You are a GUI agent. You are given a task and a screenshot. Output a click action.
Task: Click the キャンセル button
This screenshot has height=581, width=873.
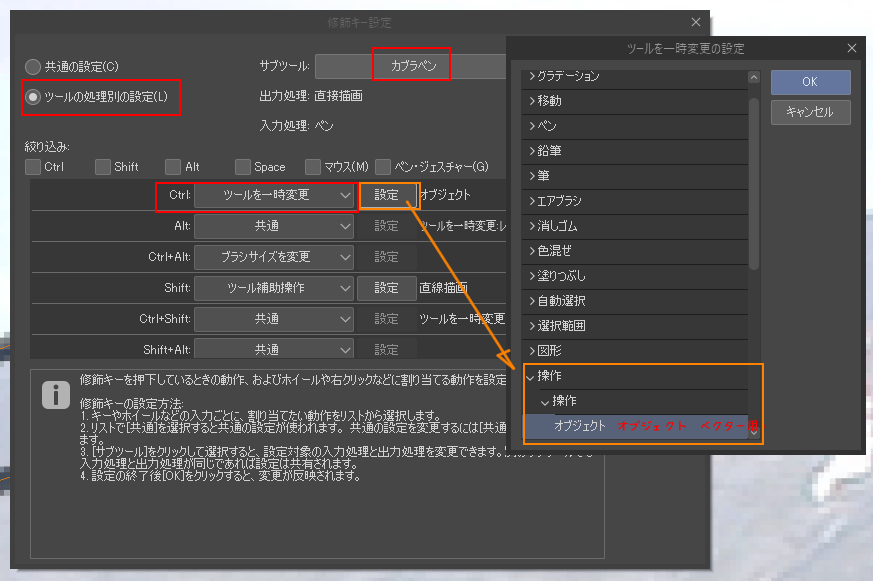click(x=811, y=111)
